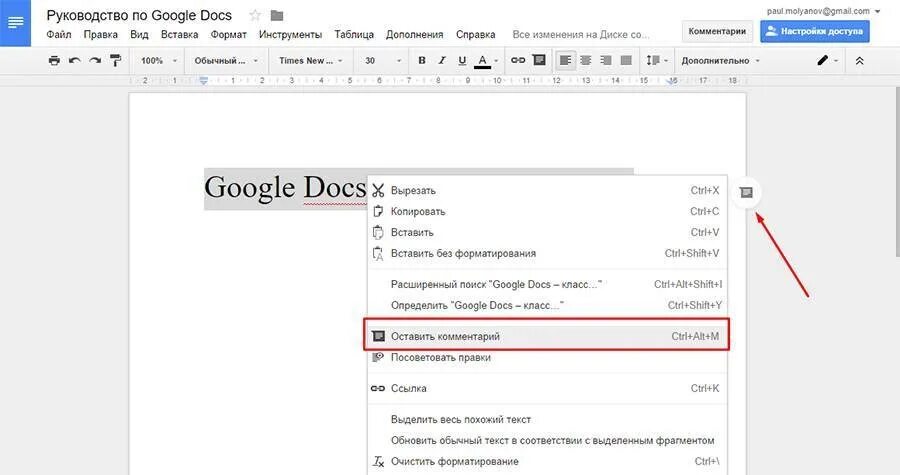Click the save status text

(581, 34)
